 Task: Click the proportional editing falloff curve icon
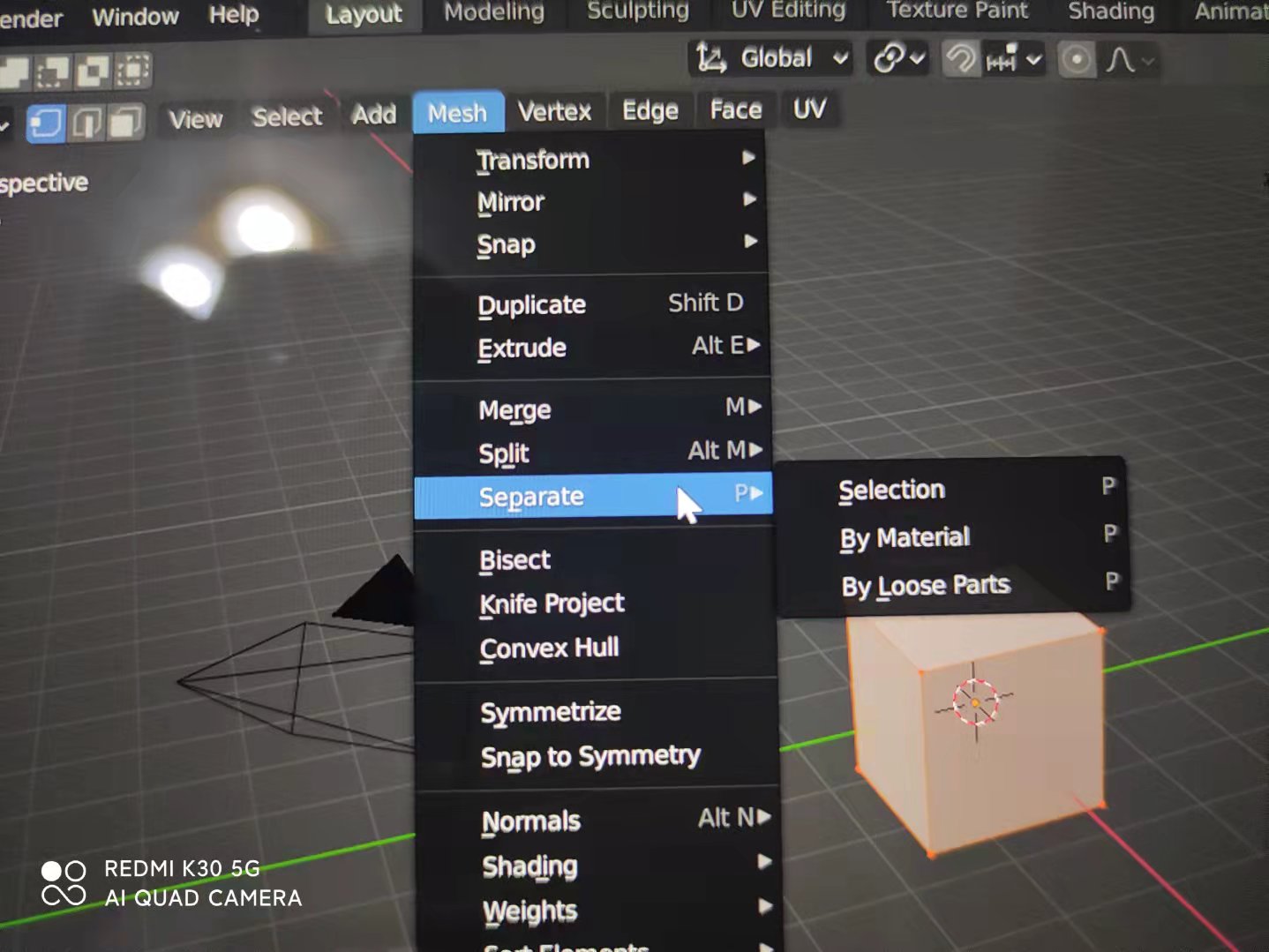click(1119, 59)
